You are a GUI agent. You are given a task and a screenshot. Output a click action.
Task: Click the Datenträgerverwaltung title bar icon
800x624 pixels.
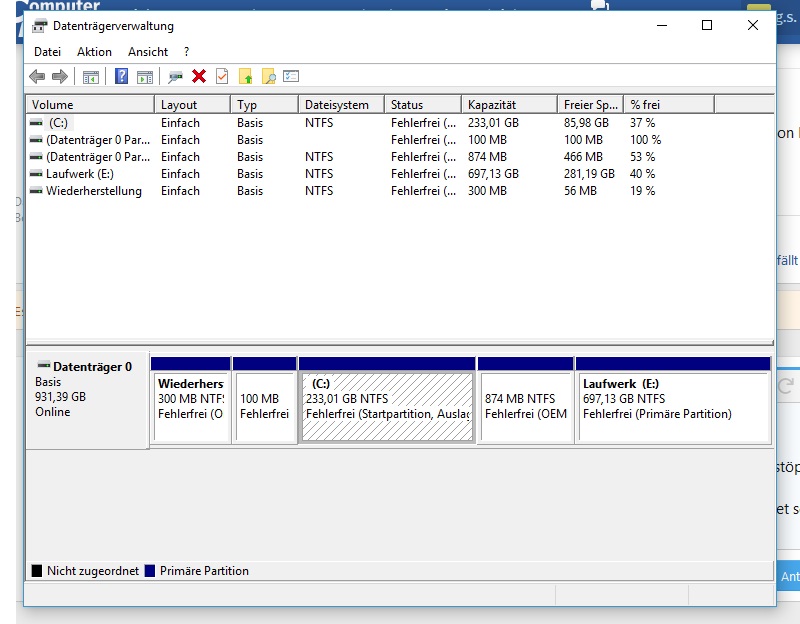40,26
